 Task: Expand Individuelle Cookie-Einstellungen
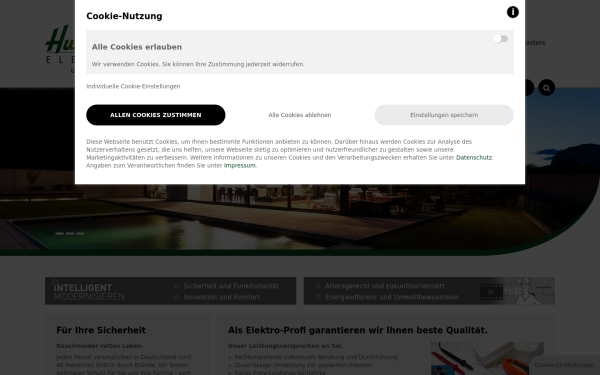pyautogui.click(x=133, y=86)
